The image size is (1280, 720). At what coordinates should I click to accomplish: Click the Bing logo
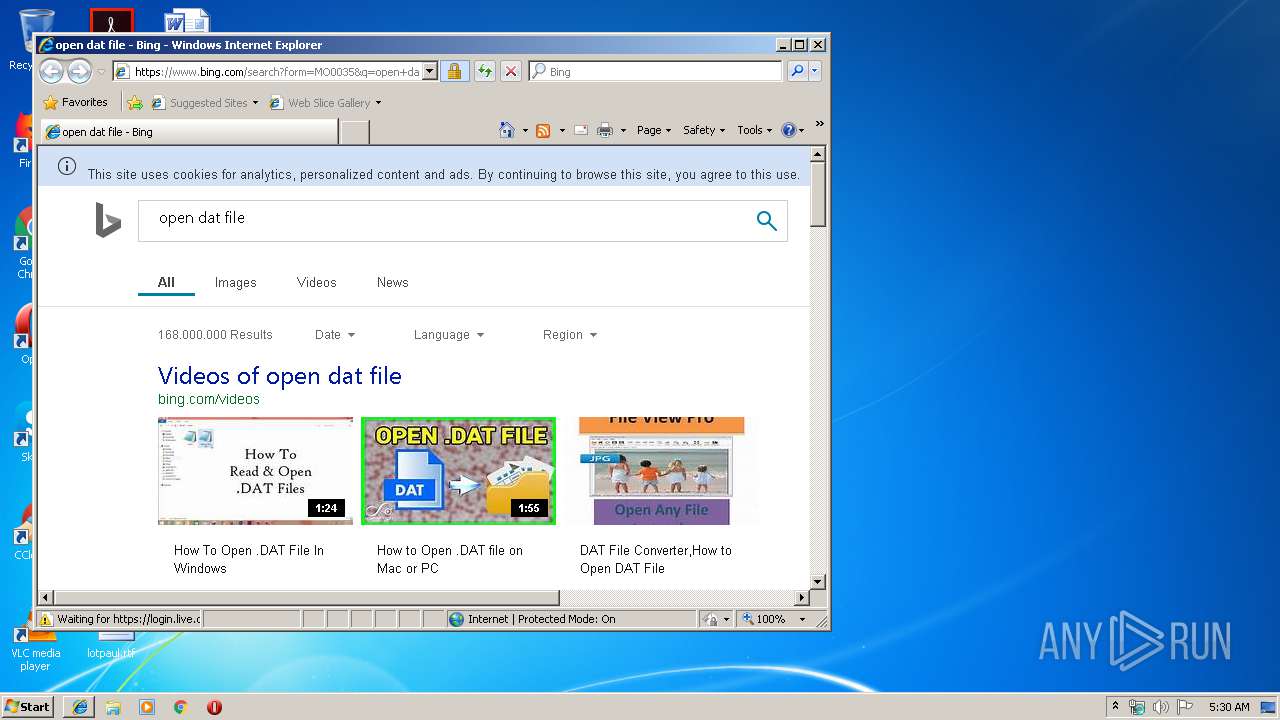pos(108,220)
